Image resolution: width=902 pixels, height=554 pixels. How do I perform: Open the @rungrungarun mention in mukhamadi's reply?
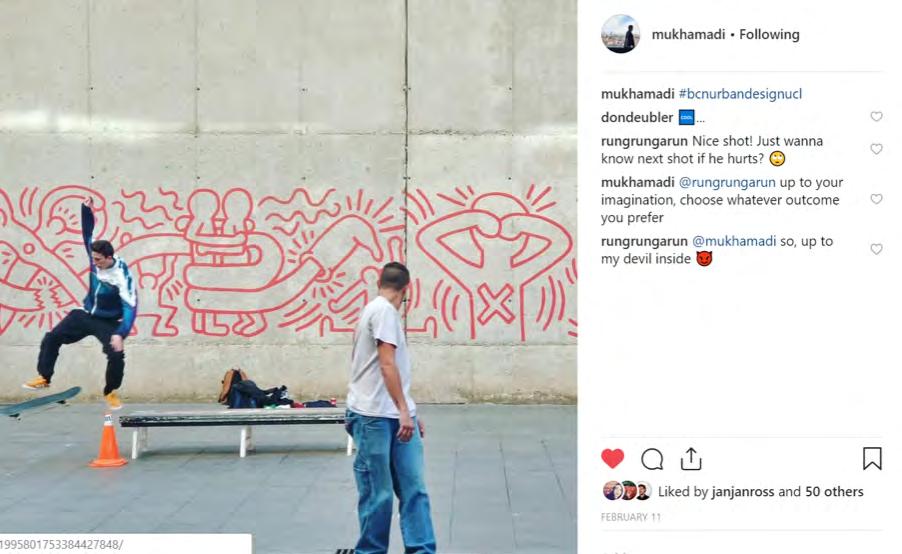tap(727, 182)
